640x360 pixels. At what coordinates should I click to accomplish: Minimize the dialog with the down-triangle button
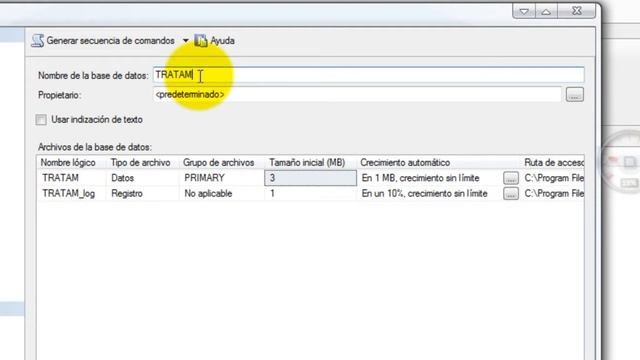pyautogui.click(x=524, y=11)
